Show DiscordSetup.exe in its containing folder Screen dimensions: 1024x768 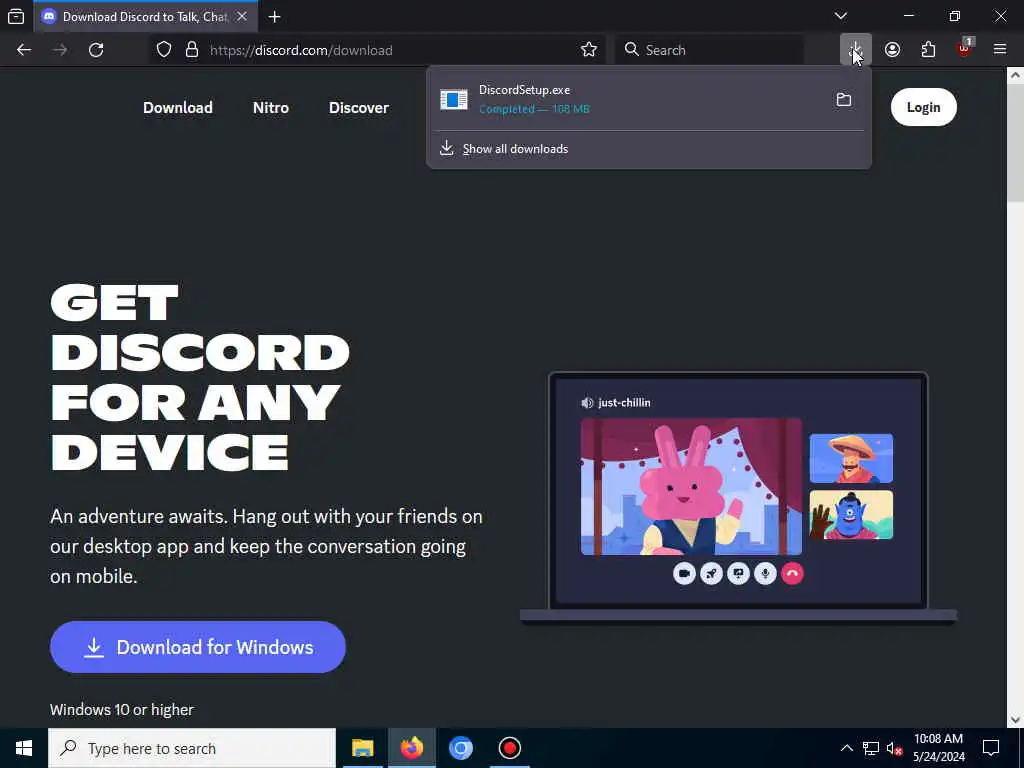(844, 100)
